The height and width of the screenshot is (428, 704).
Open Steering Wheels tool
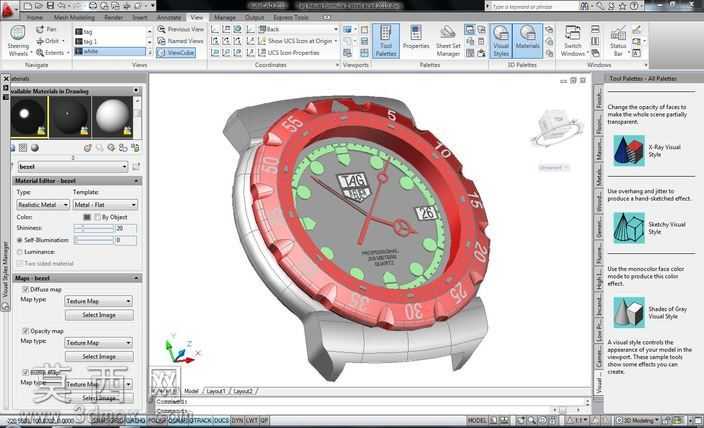pyautogui.click(x=18, y=41)
